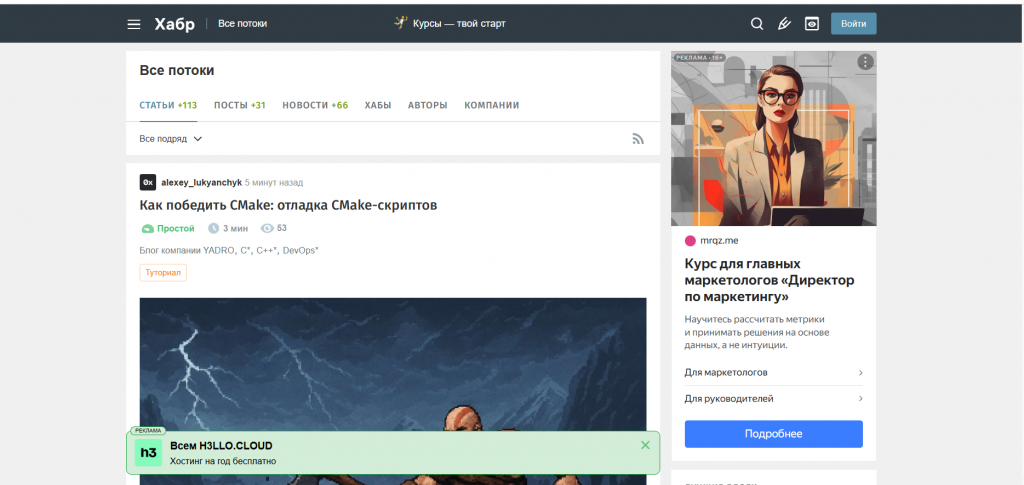
Task: Select the Статьи +113 tab
Action: coord(168,105)
